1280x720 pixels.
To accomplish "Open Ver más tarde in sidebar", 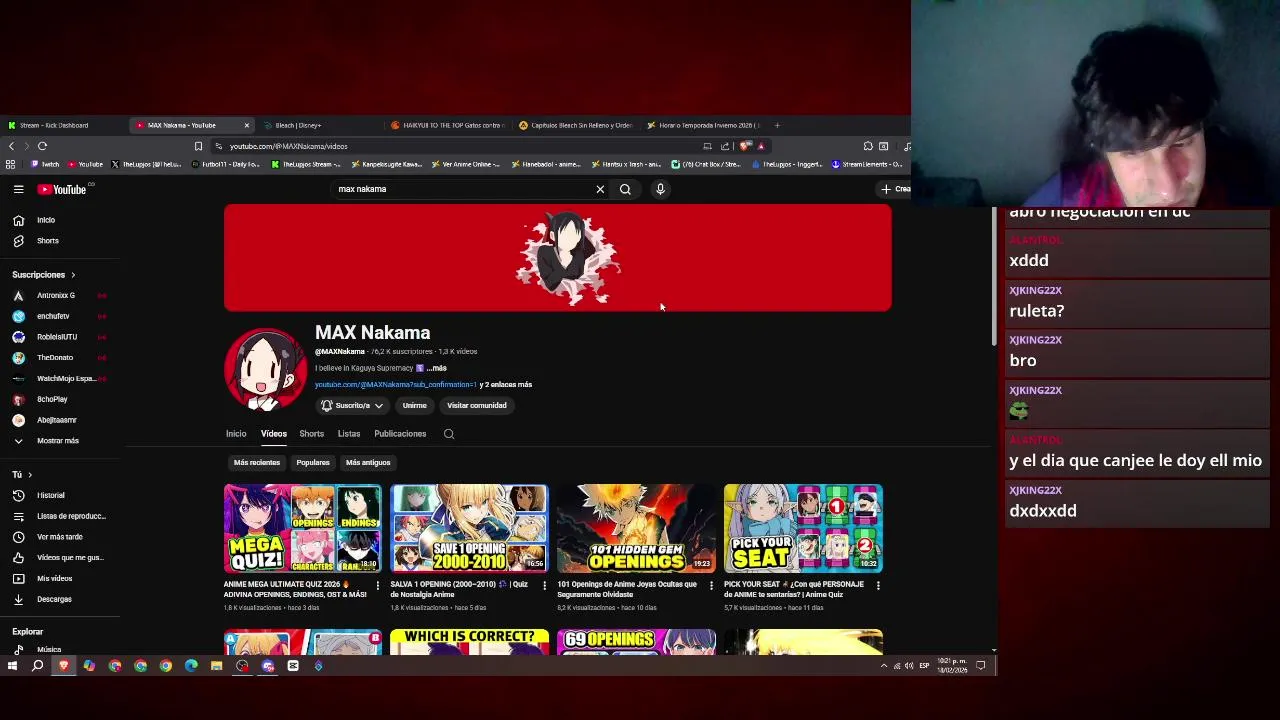I will (62, 537).
